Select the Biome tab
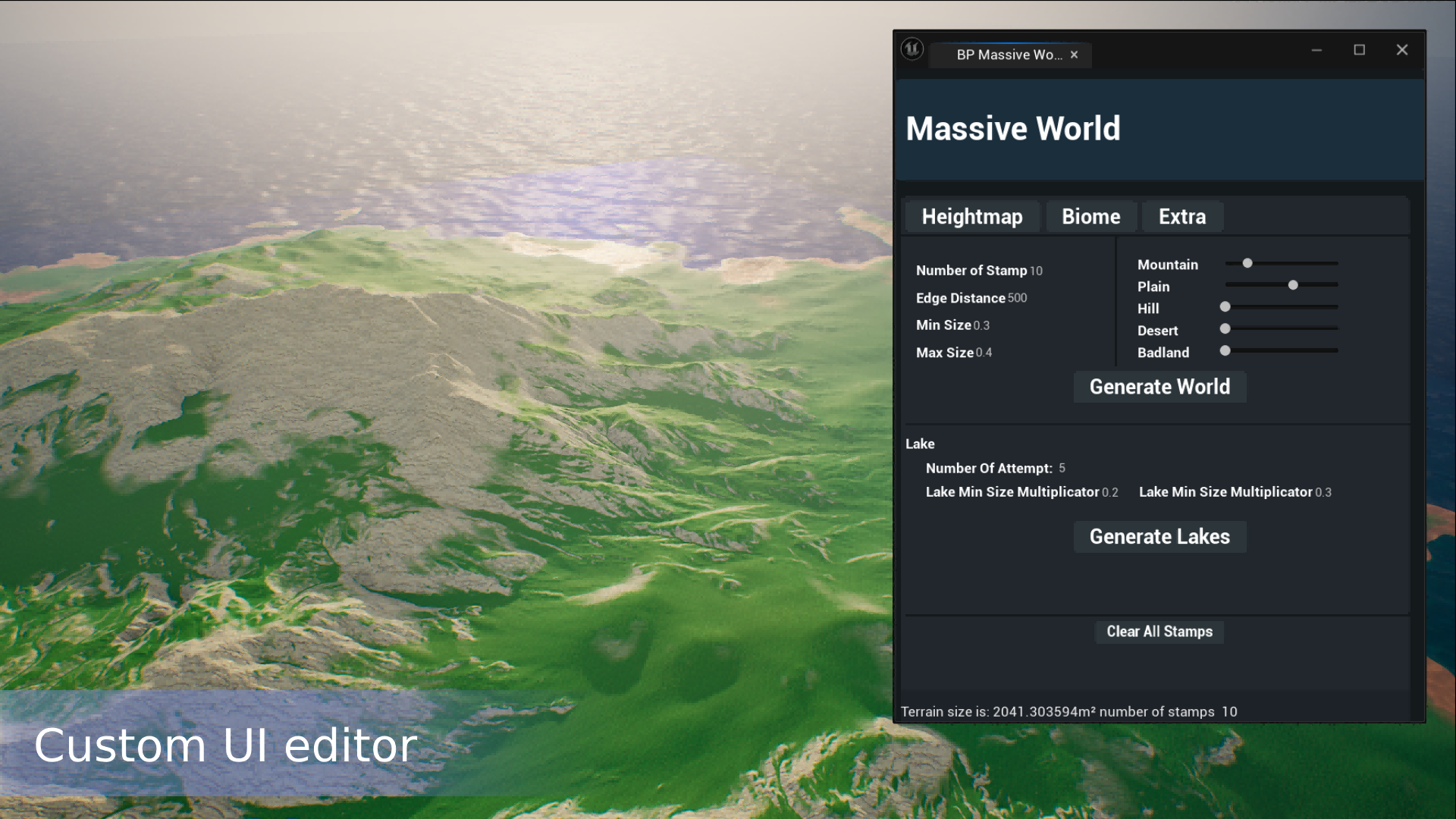 tap(1090, 216)
